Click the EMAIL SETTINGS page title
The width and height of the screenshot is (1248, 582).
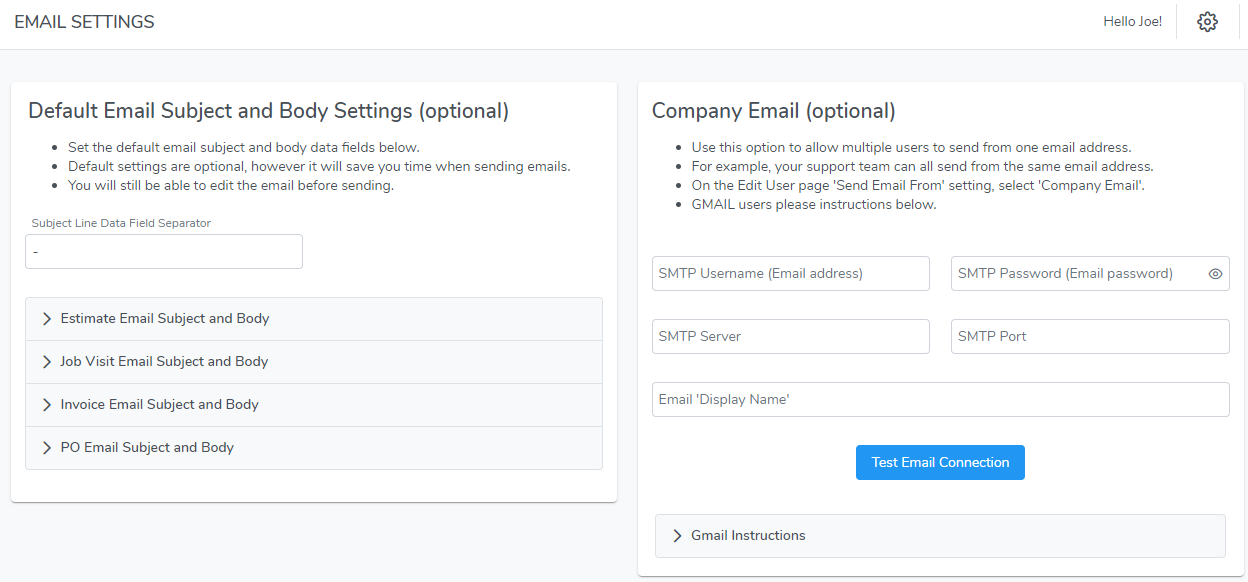[84, 21]
